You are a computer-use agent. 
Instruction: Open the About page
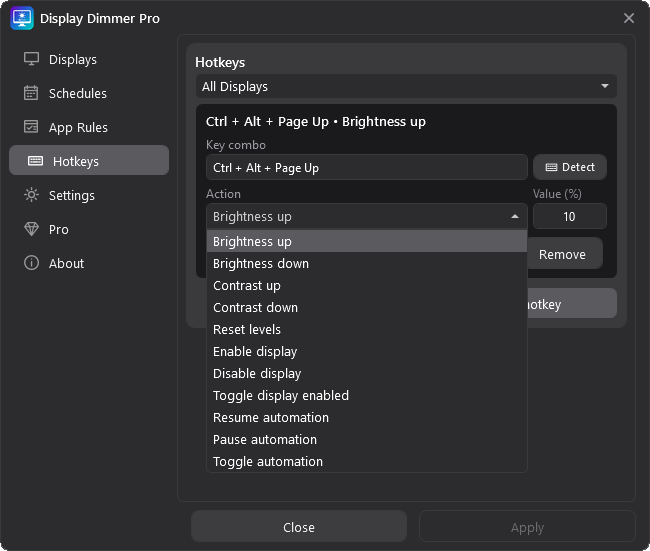(89, 263)
